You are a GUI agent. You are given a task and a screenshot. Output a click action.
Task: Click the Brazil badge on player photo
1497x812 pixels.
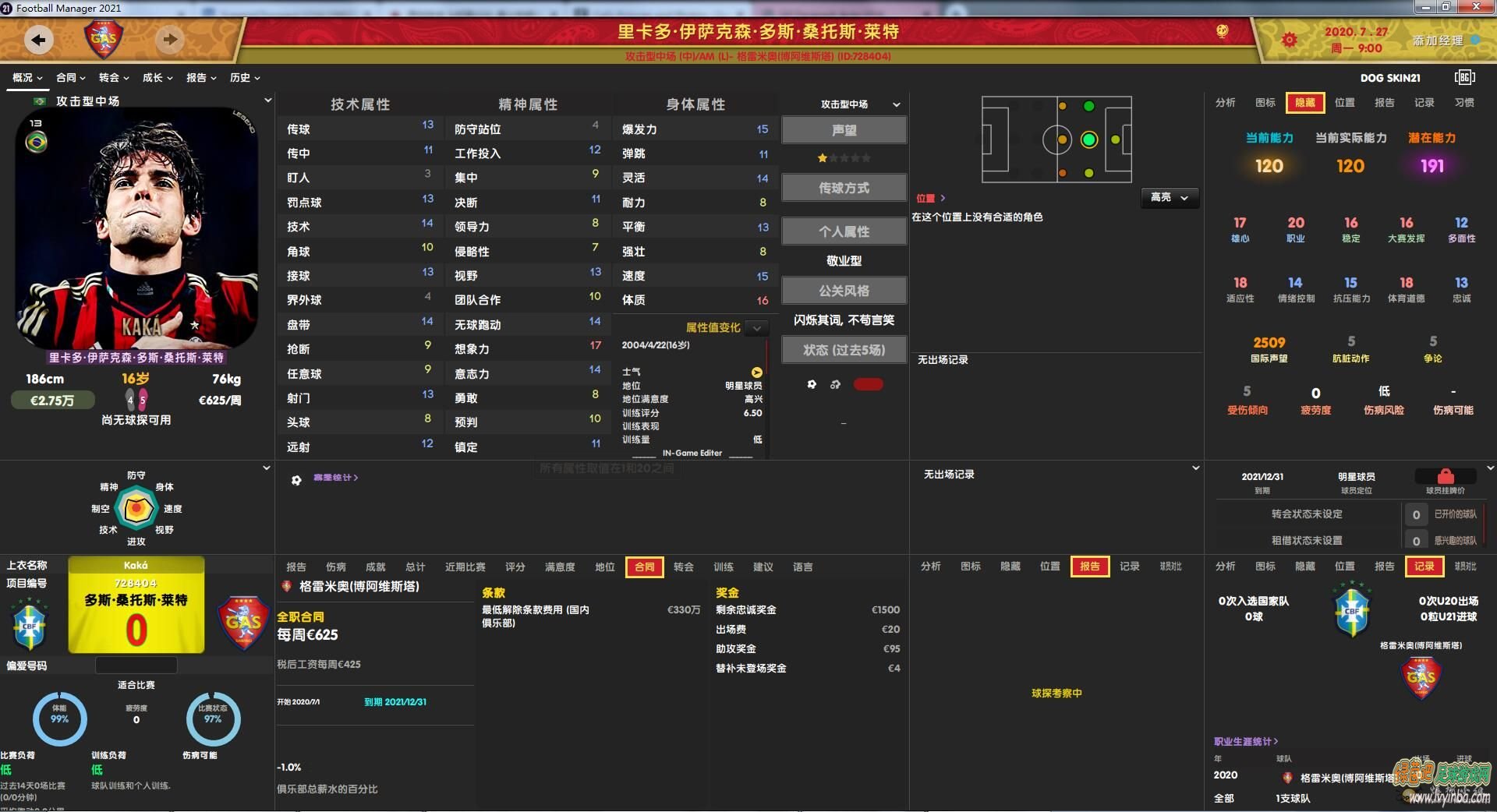click(37, 142)
